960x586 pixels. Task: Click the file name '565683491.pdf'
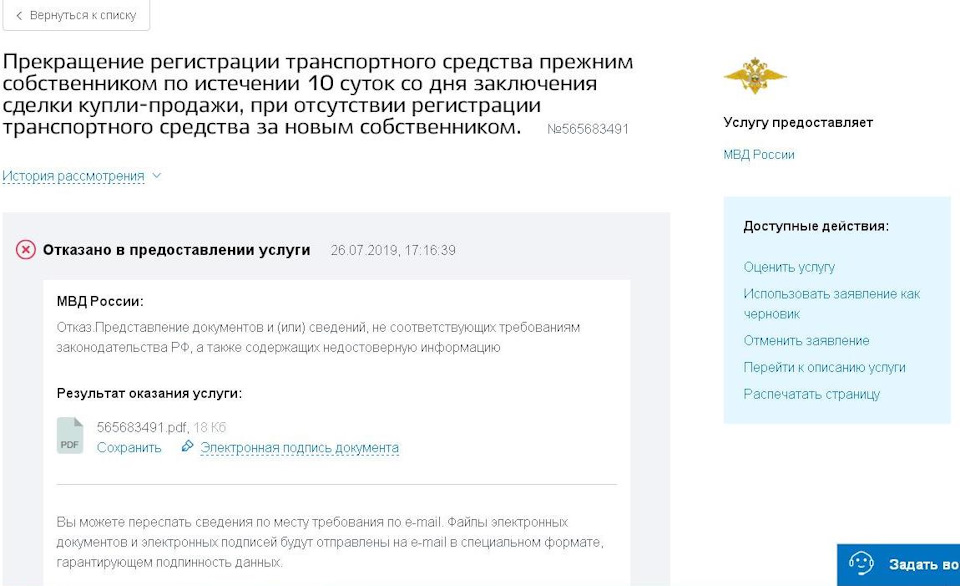pyautogui.click(x=142, y=427)
